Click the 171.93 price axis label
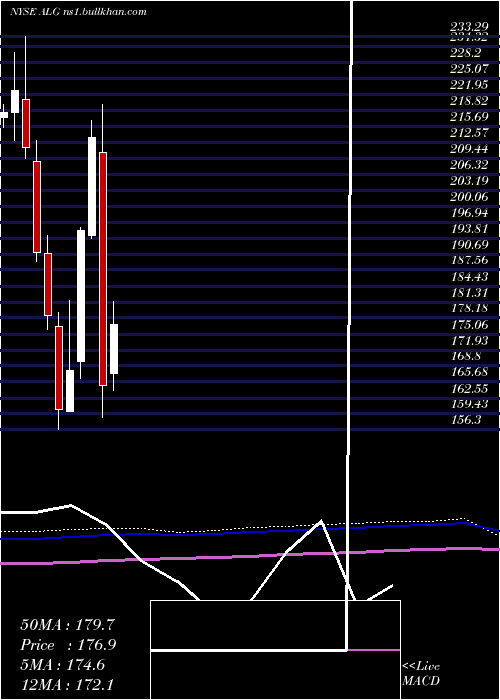The height and width of the screenshot is (700, 500). click(469, 341)
